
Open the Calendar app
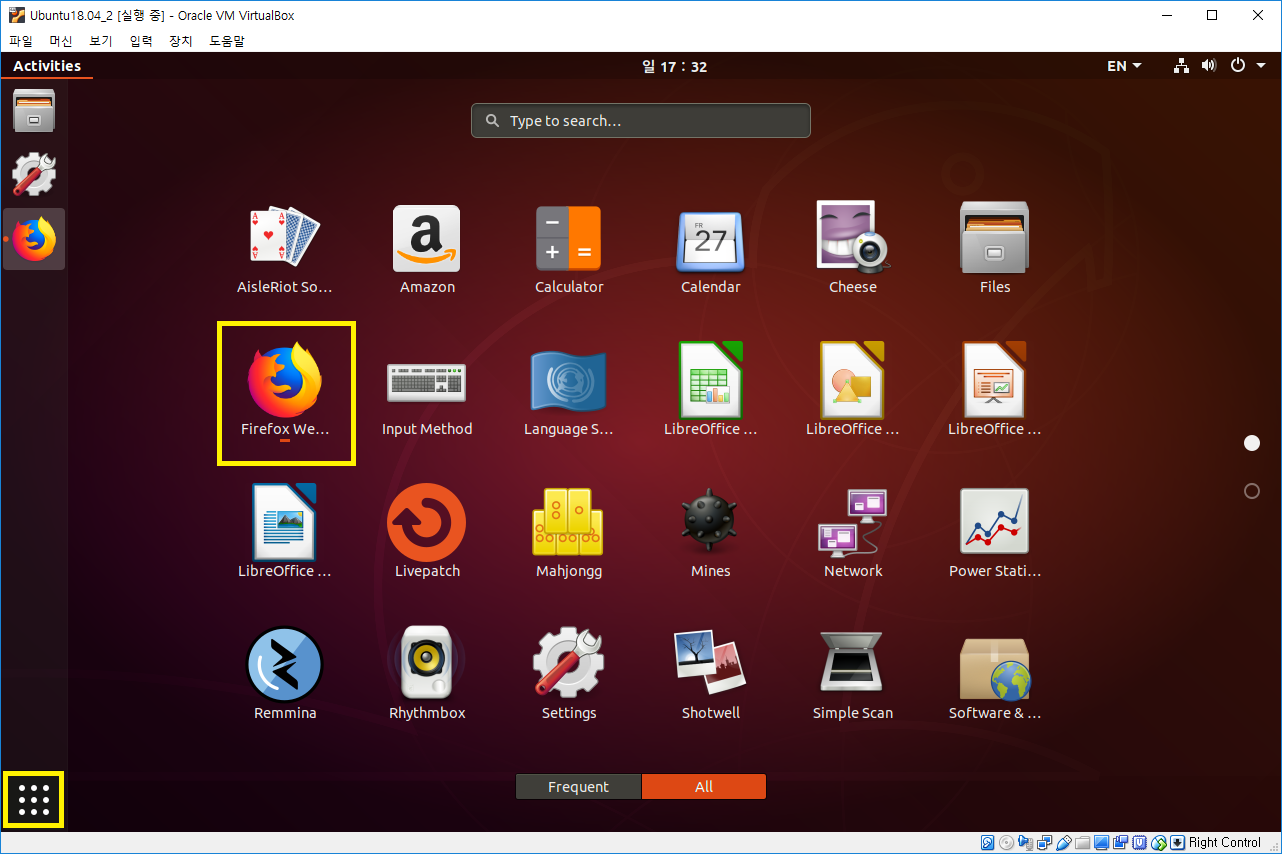click(711, 250)
